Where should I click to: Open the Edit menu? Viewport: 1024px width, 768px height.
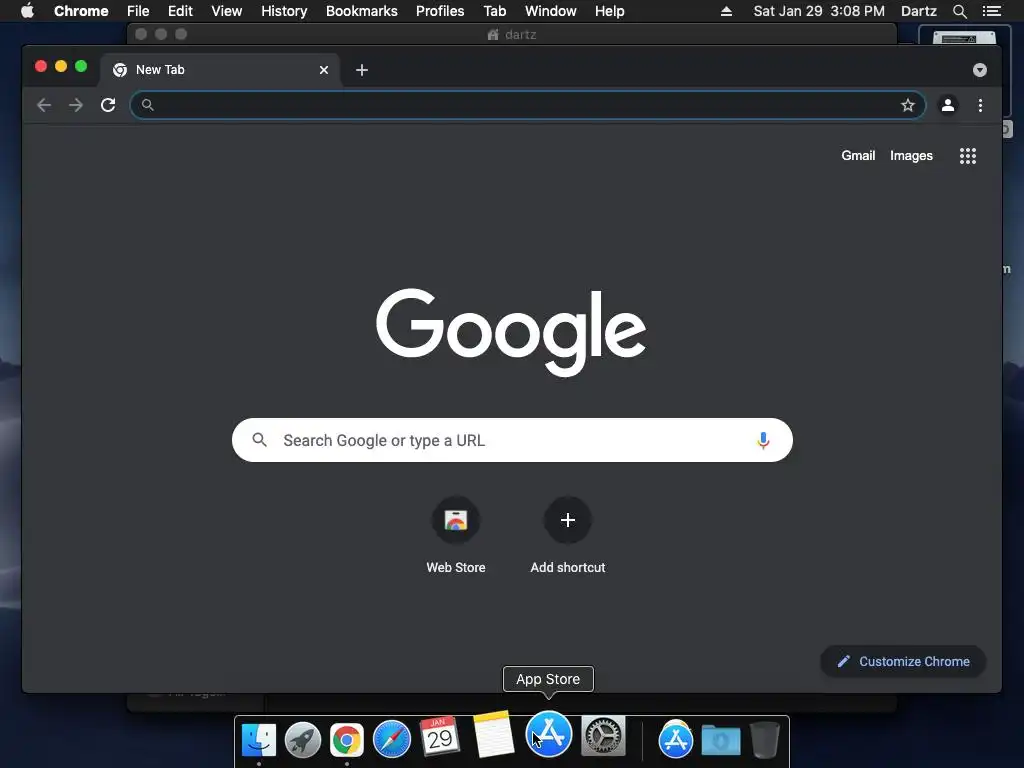[x=180, y=11]
